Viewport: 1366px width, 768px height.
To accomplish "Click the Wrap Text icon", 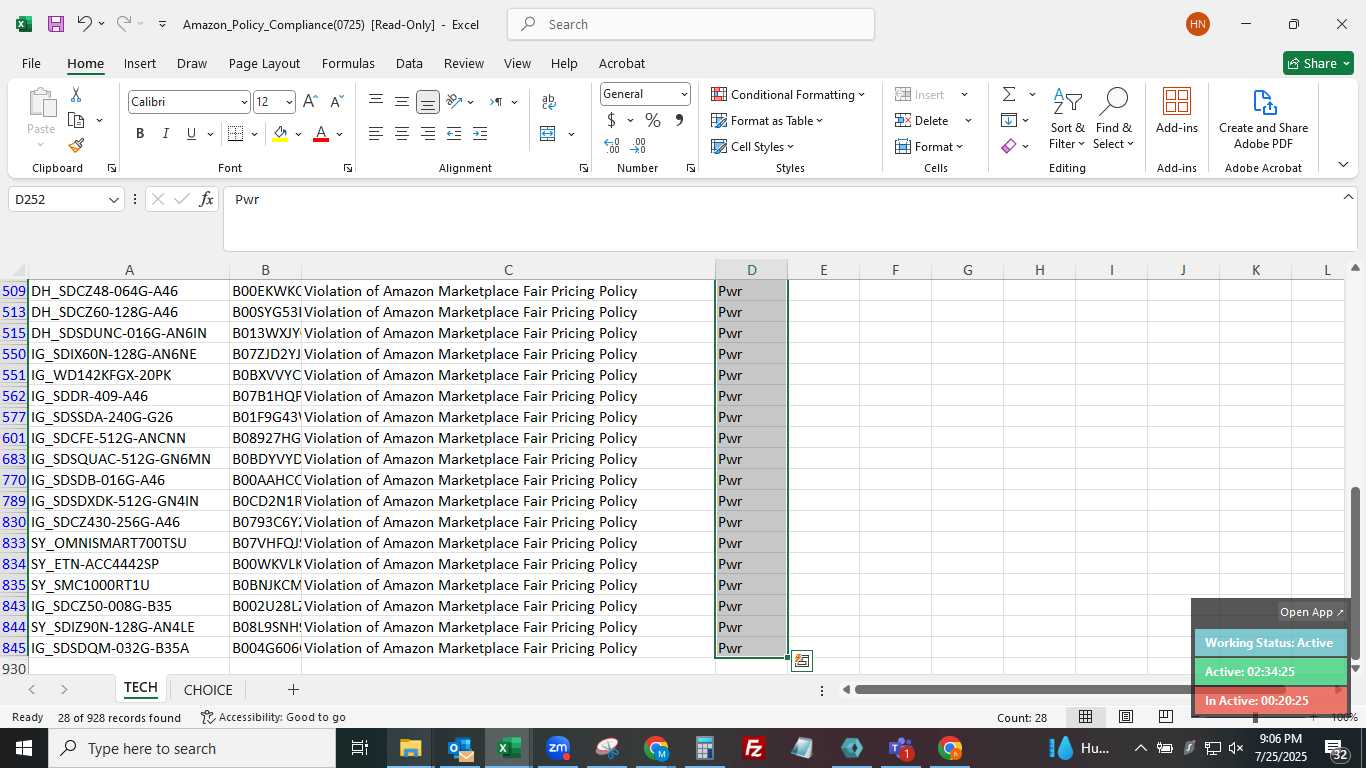I will (x=549, y=102).
